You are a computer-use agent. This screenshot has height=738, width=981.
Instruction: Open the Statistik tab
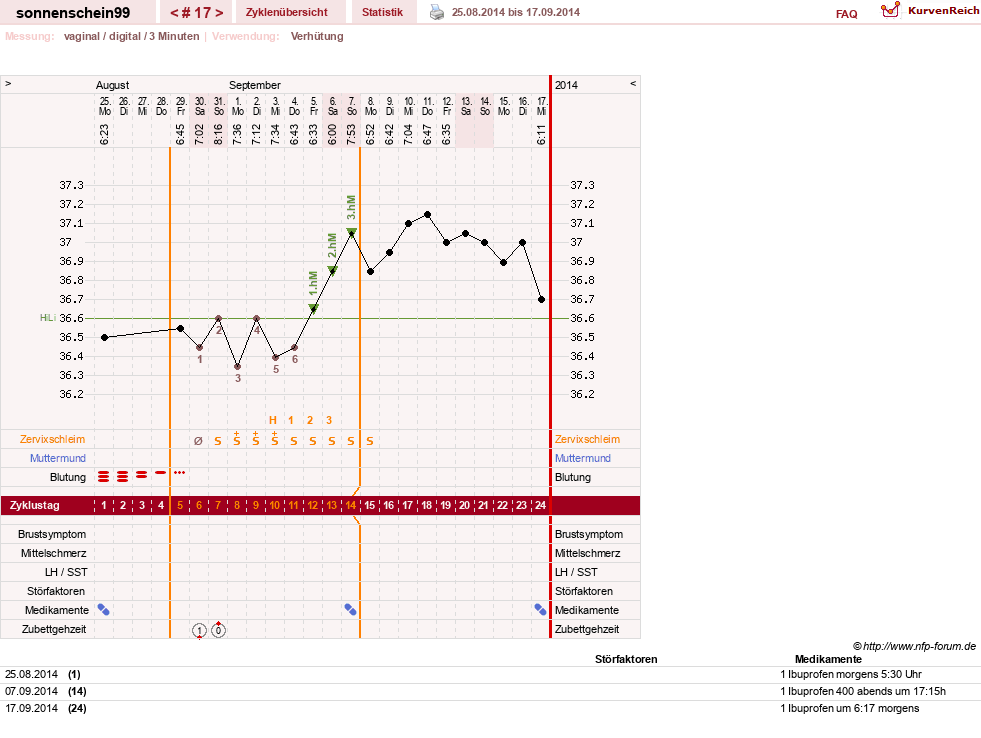coord(382,12)
